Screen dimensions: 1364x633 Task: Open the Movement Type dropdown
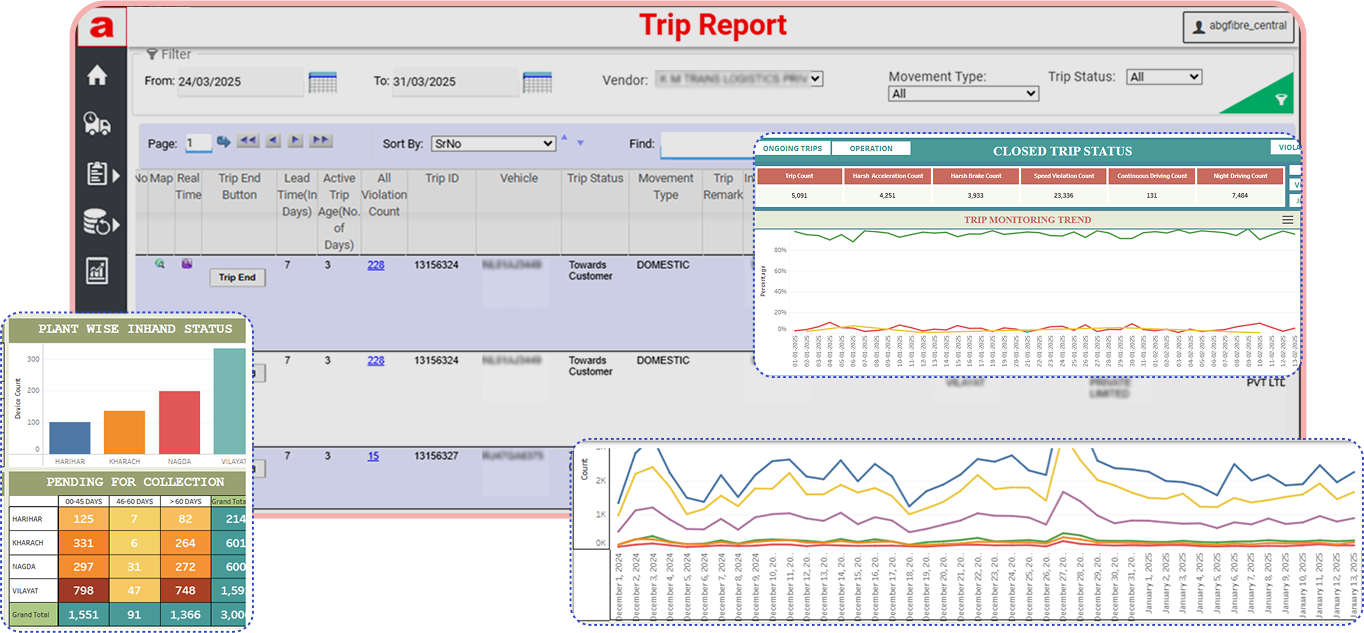click(964, 93)
